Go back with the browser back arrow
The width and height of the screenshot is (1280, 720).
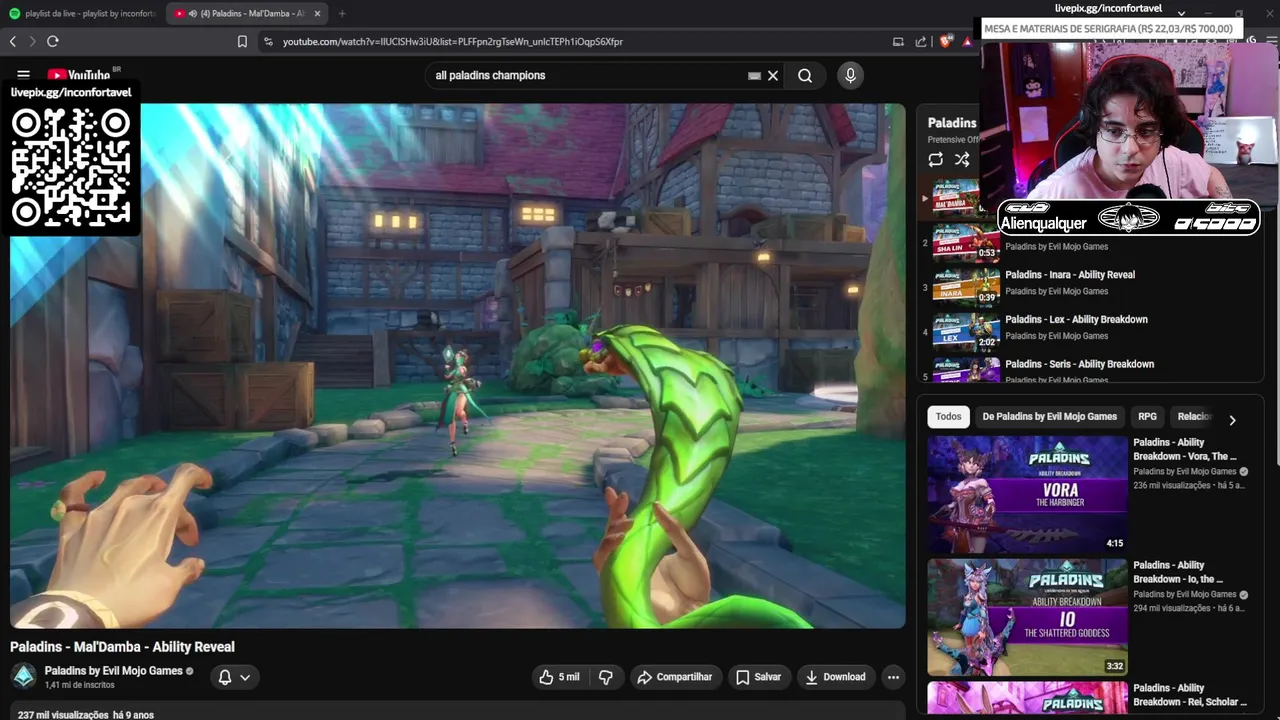(13, 41)
